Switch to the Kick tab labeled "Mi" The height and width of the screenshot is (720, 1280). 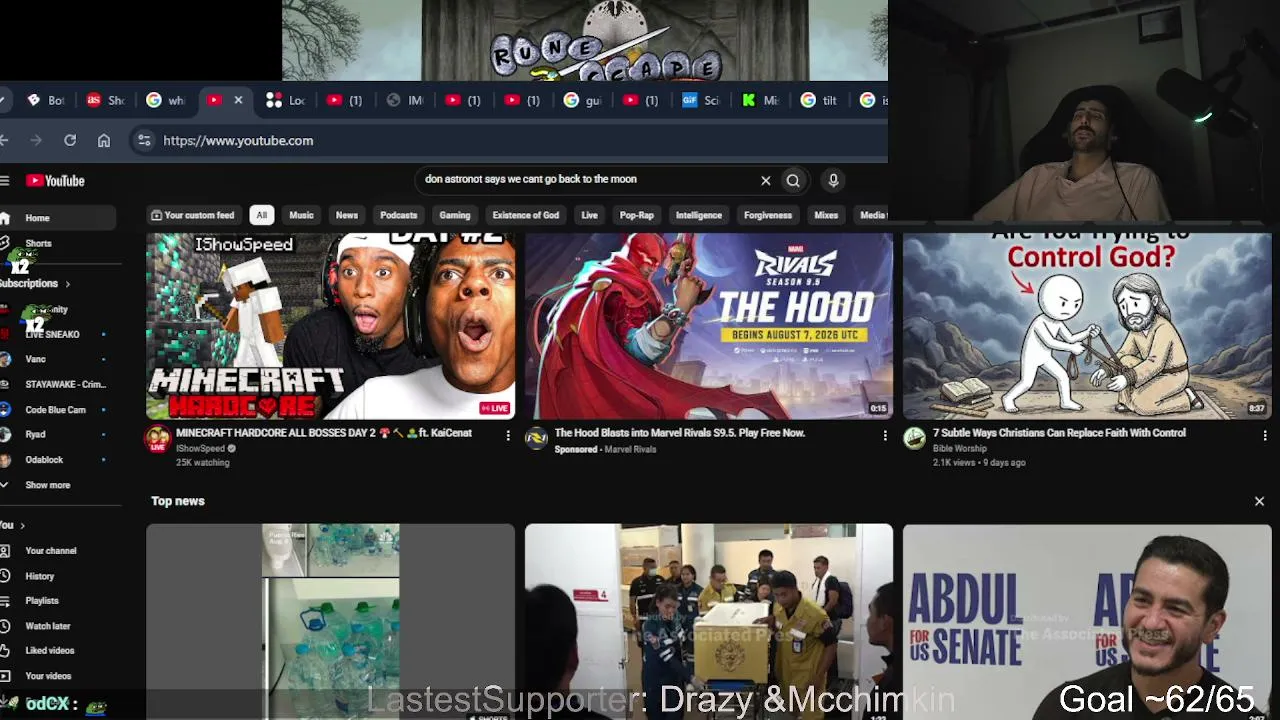[760, 100]
